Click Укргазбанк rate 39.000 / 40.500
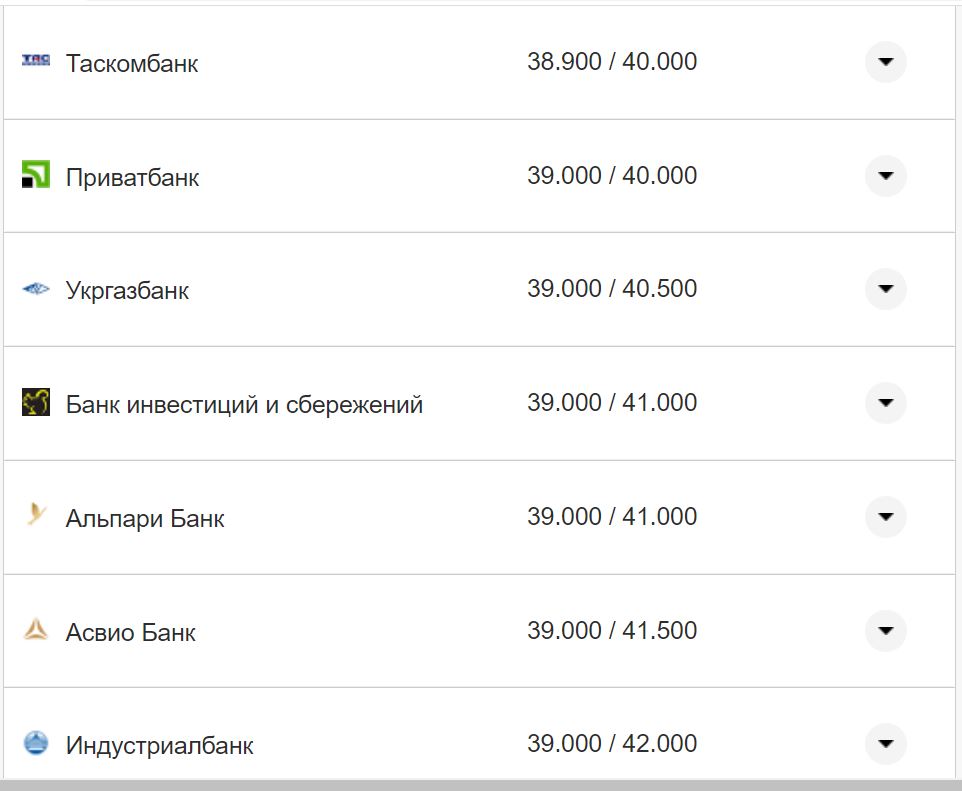 pyautogui.click(x=612, y=289)
